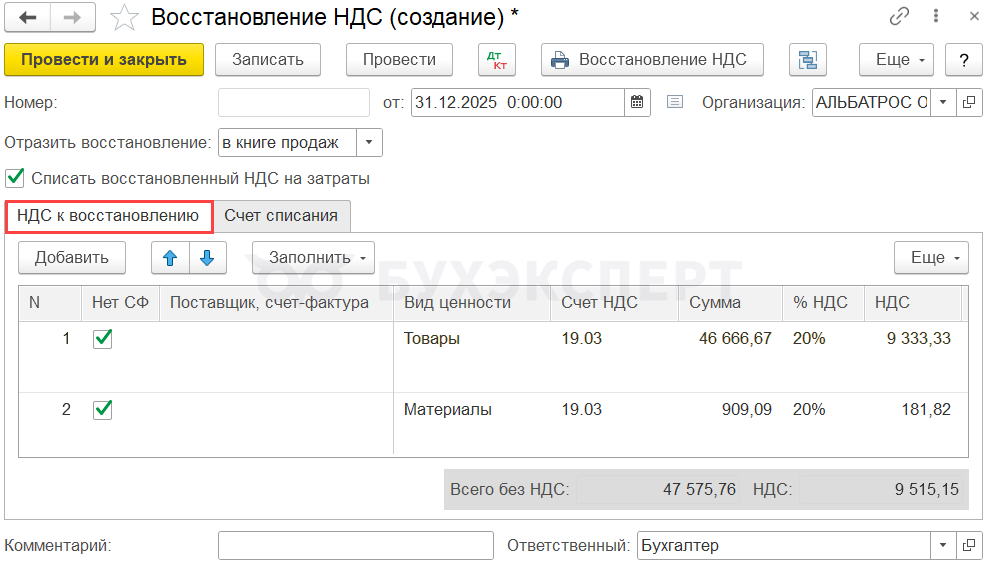Switch to 'Счет списания' tab
Viewport: 986px width, 564px height.
(281, 215)
